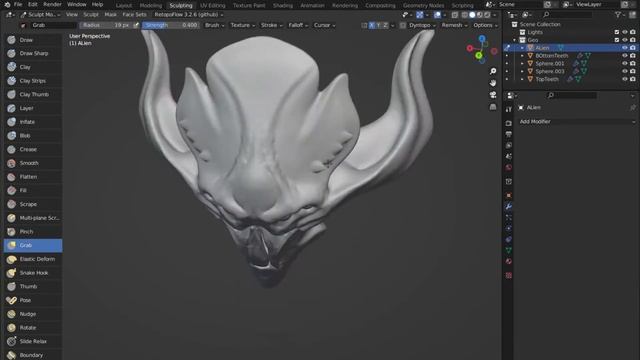Toggle visibility eye of TopTeeth object

click(624, 79)
